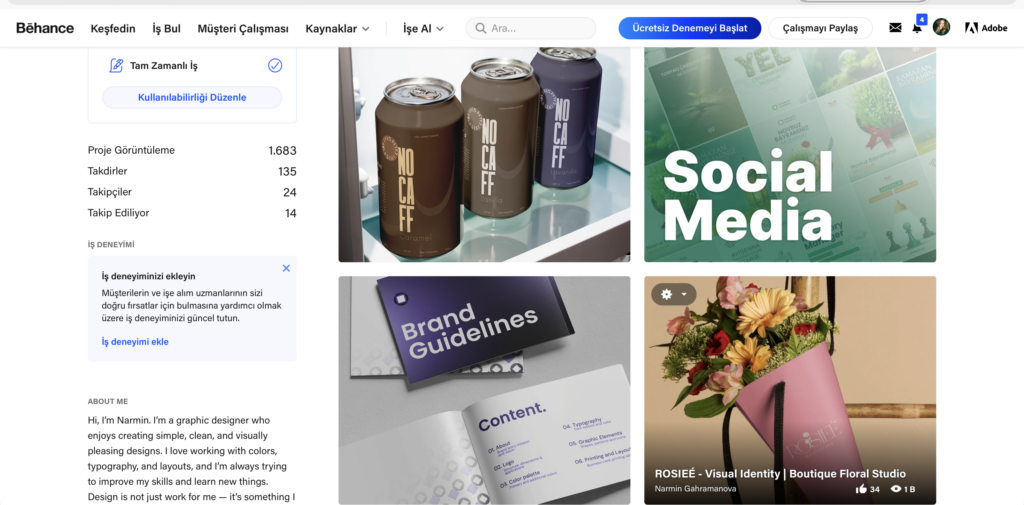This screenshot has width=1024, height=505.
Task: Toggle the Tam Zamanlı İş checkmark
Action: point(275,65)
